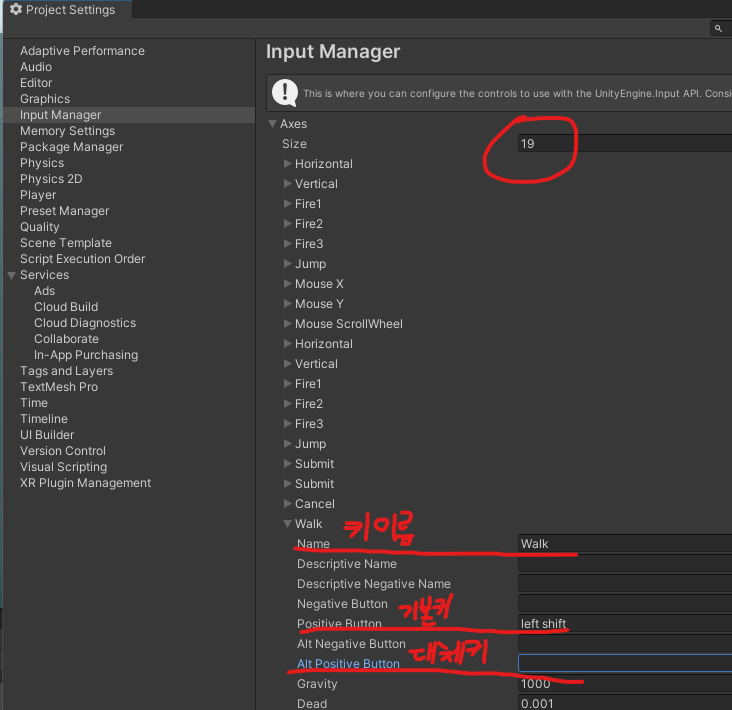The height and width of the screenshot is (710, 732).
Task: Expand the Mouse ScrollWheel axis
Action: pyautogui.click(x=287, y=324)
